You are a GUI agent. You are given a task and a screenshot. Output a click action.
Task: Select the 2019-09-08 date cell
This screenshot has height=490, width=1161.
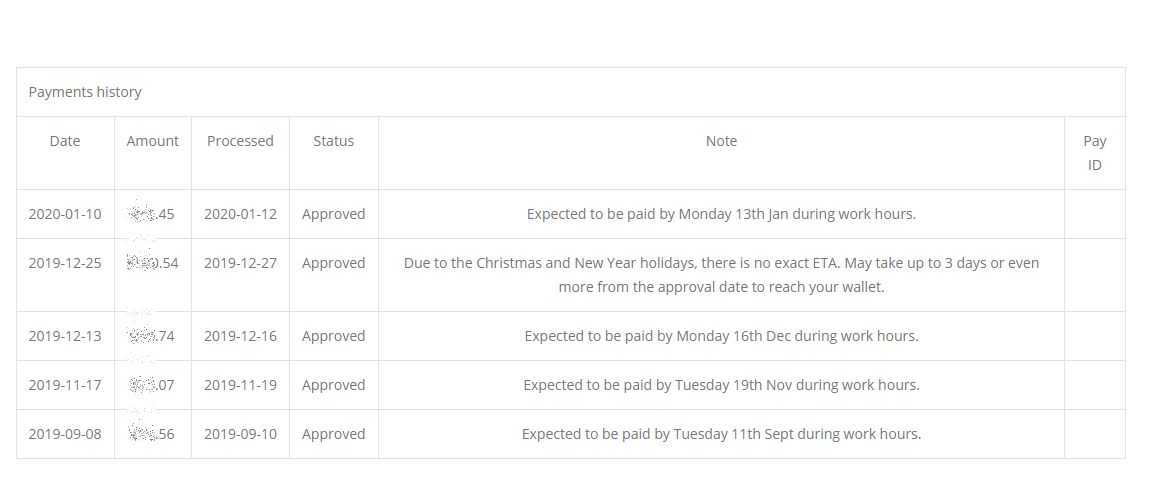coord(65,434)
